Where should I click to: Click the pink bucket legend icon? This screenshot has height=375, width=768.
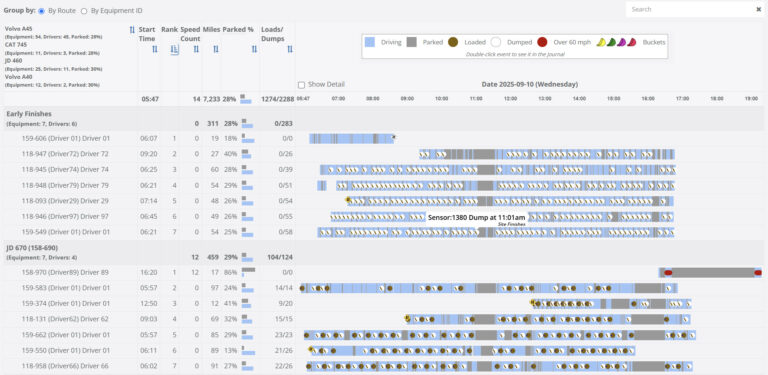632,43
